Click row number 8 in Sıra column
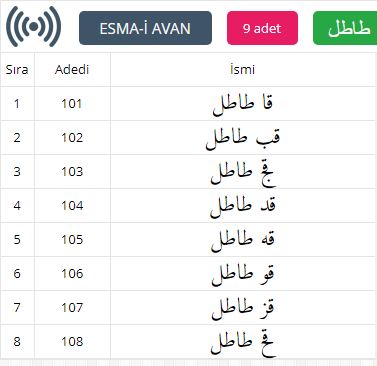 tap(17, 342)
